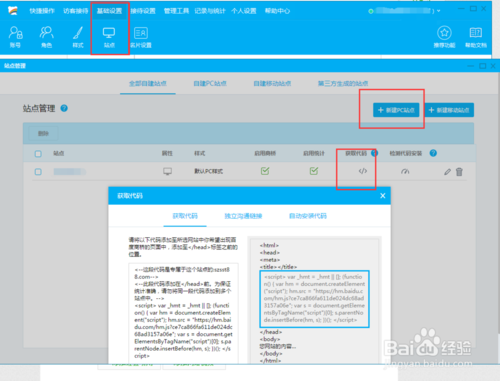Open the 名片设置 card settings icon

pos(141,33)
